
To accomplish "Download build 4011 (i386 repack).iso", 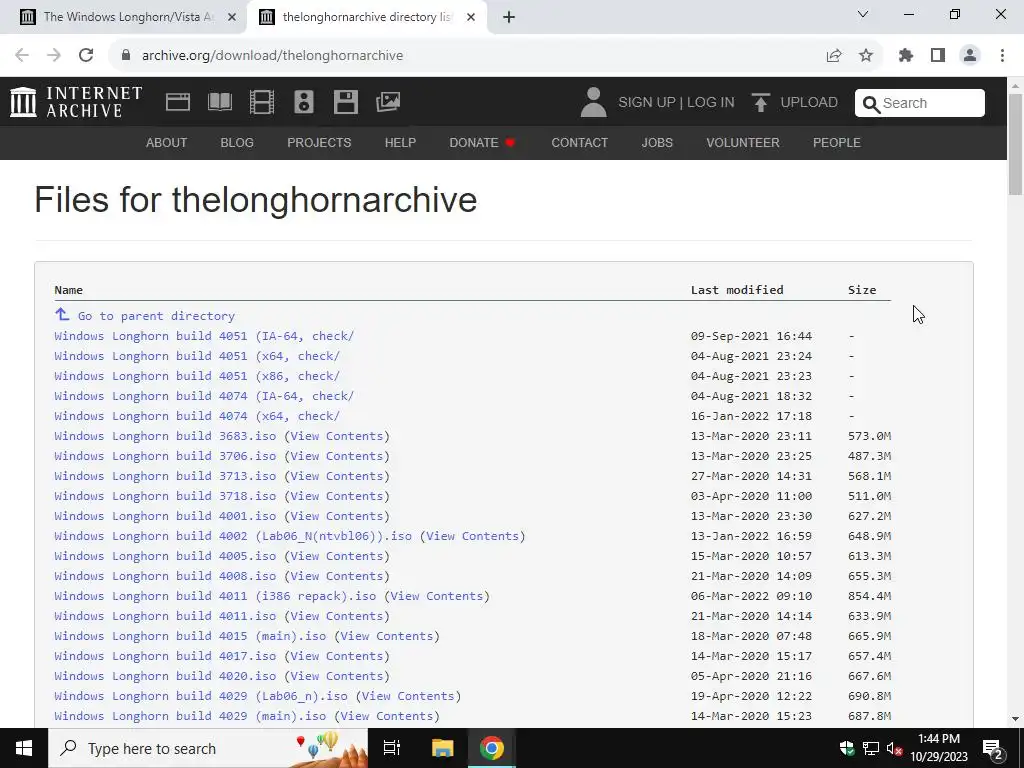I will [x=216, y=596].
